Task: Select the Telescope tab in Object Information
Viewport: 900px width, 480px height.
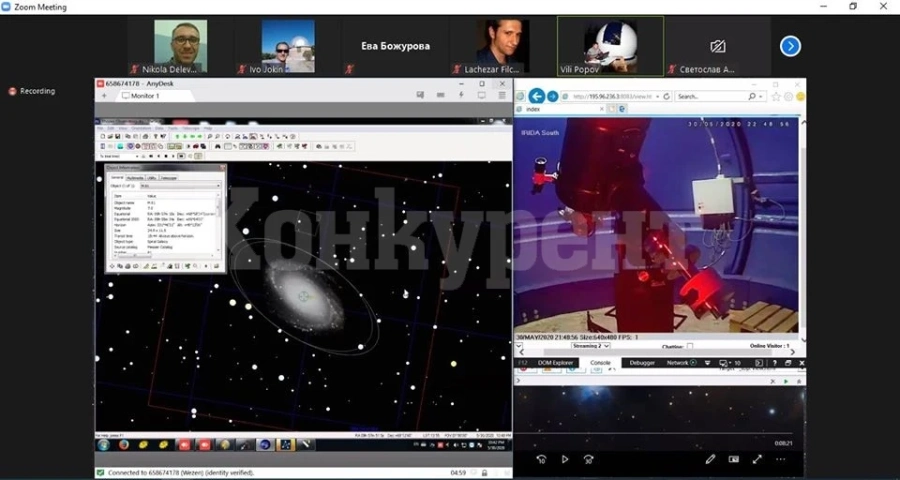Action: pos(168,178)
